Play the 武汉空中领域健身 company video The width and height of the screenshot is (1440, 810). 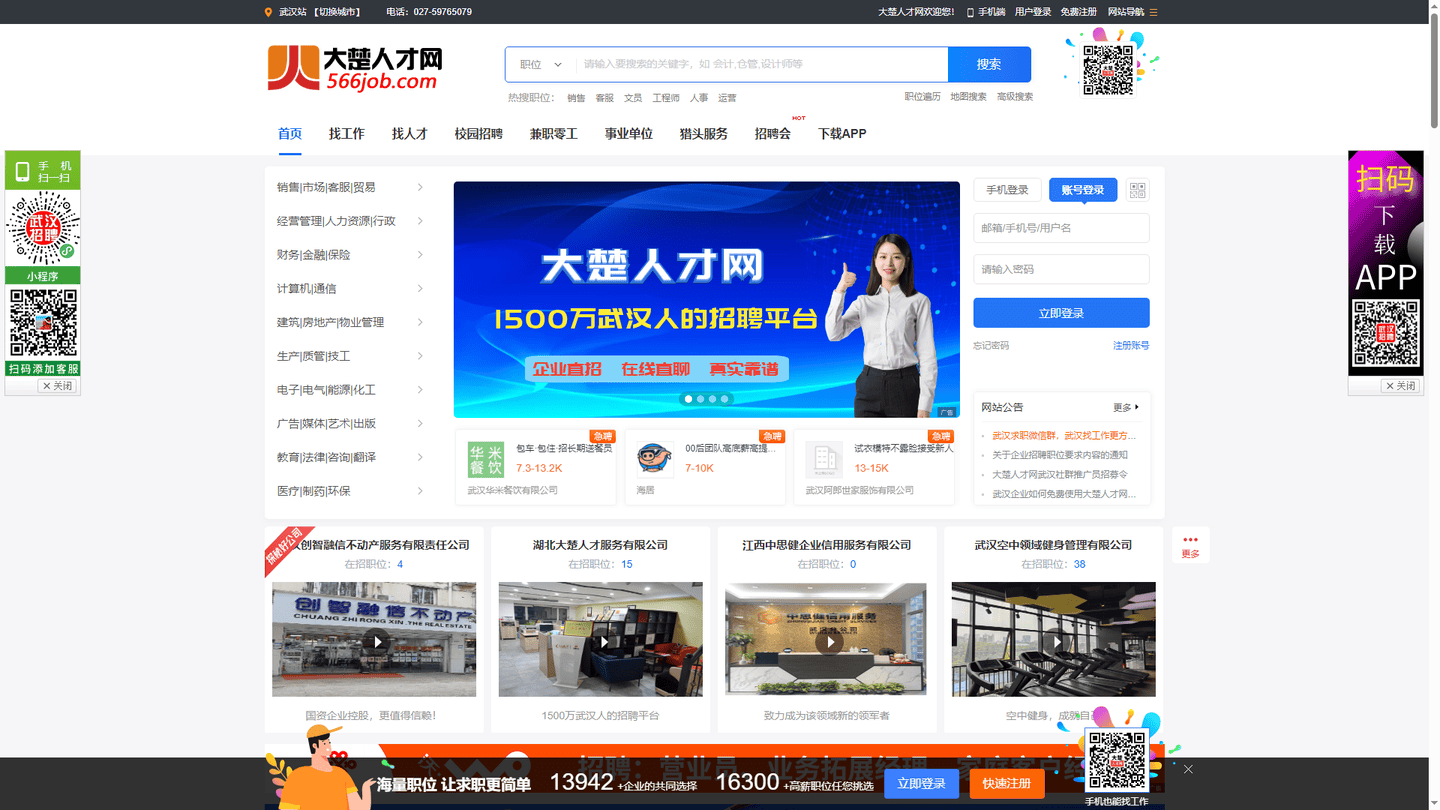click(x=1055, y=641)
